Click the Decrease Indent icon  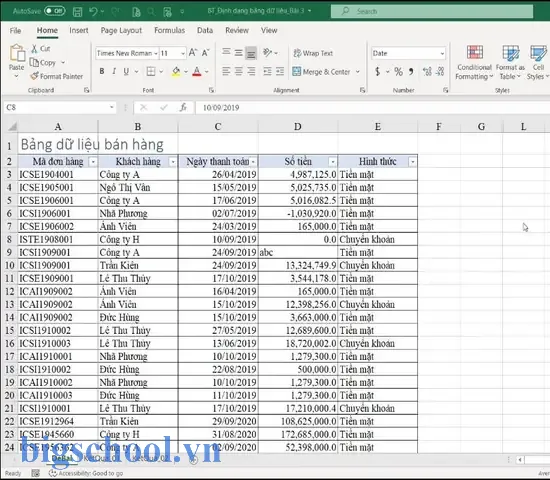(267, 72)
